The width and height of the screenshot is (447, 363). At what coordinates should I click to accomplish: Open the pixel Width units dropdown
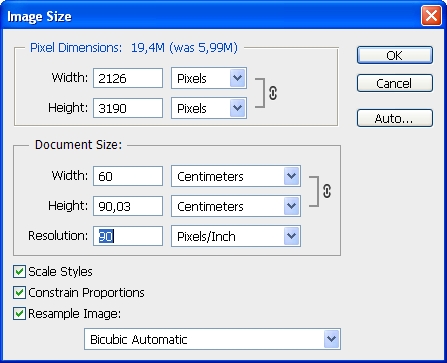(x=209, y=78)
